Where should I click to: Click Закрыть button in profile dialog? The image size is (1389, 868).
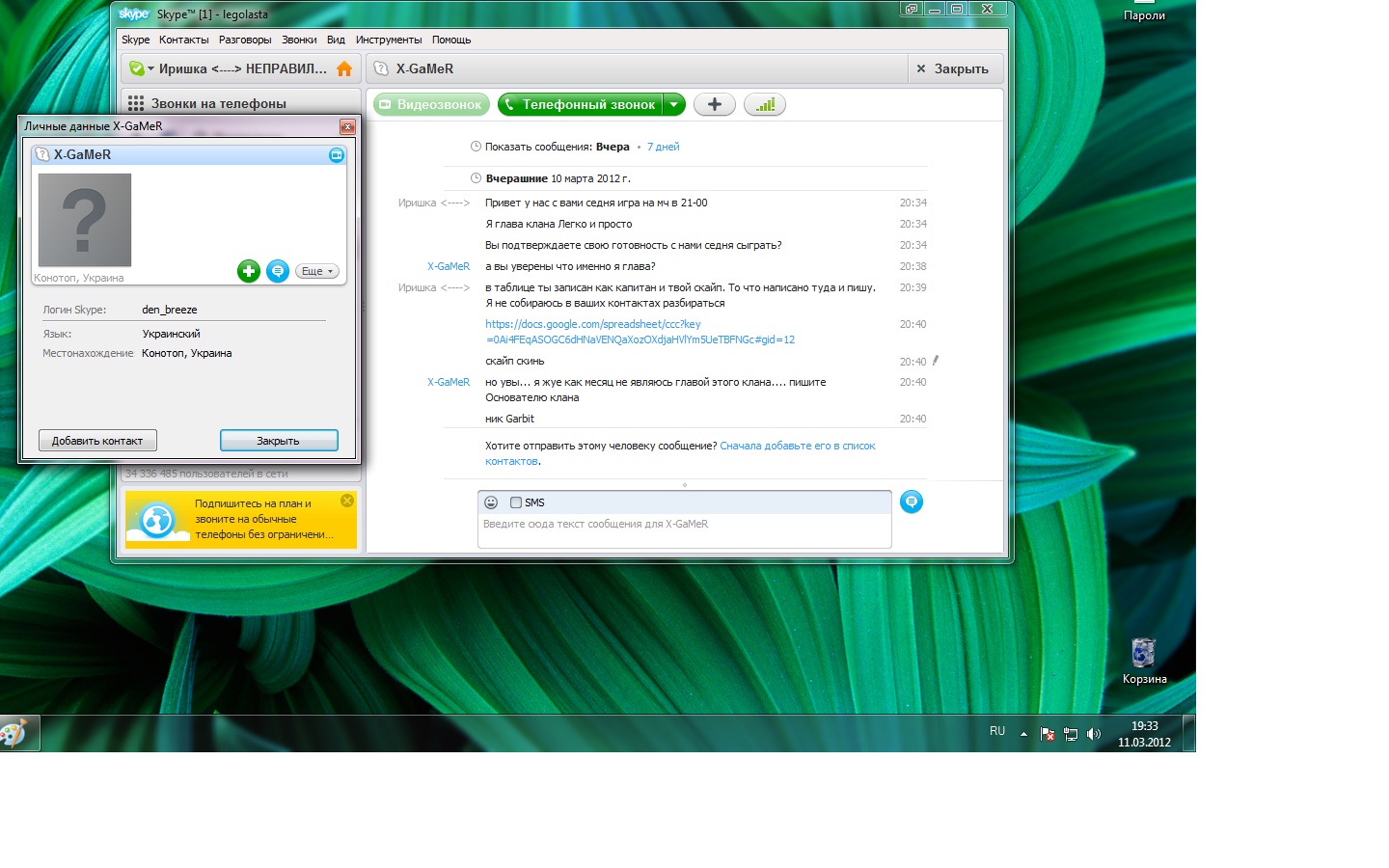pyautogui.click(x=279, y=441)
